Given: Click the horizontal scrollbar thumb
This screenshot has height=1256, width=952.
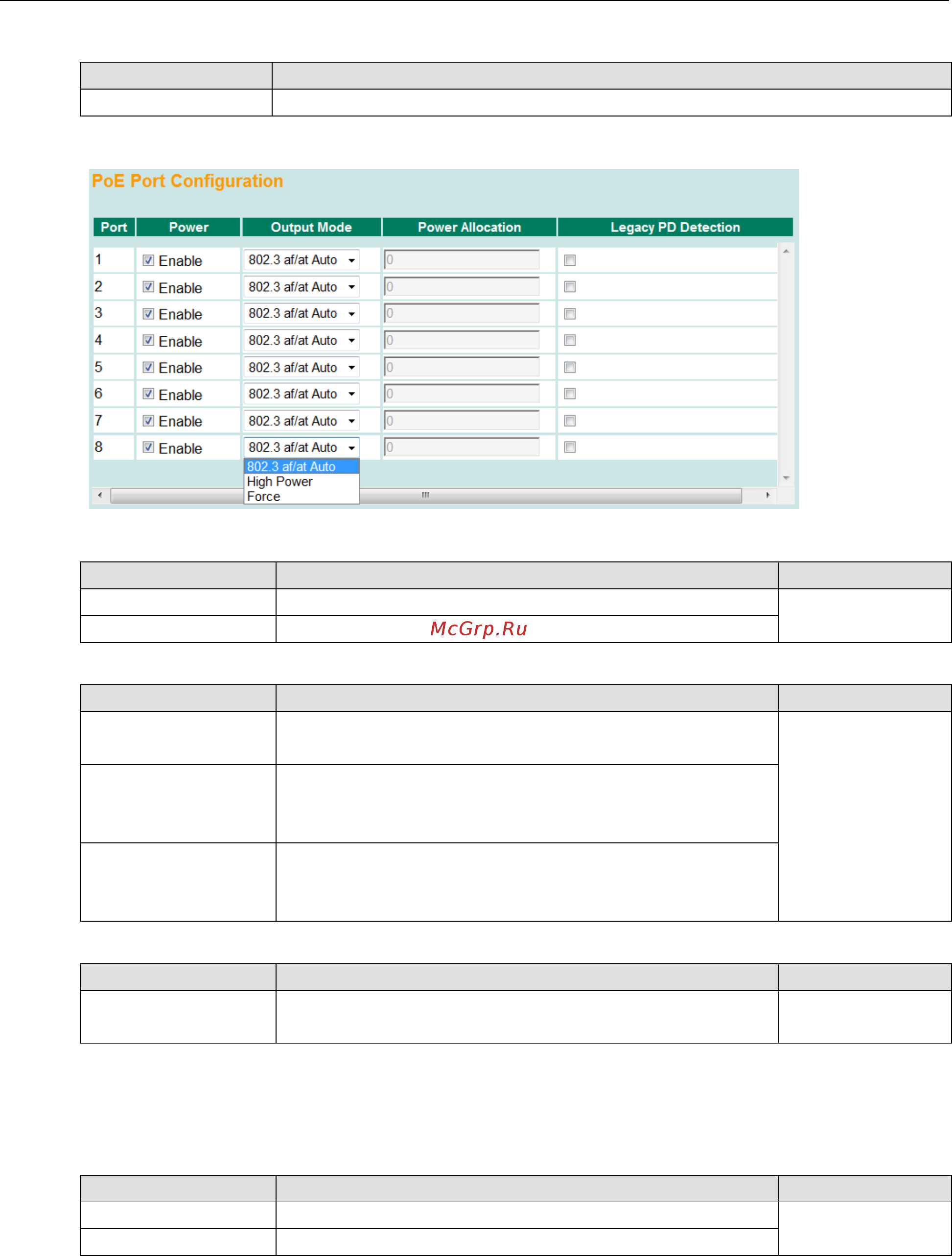Looking at the screenshot, I should pos(426,495).
